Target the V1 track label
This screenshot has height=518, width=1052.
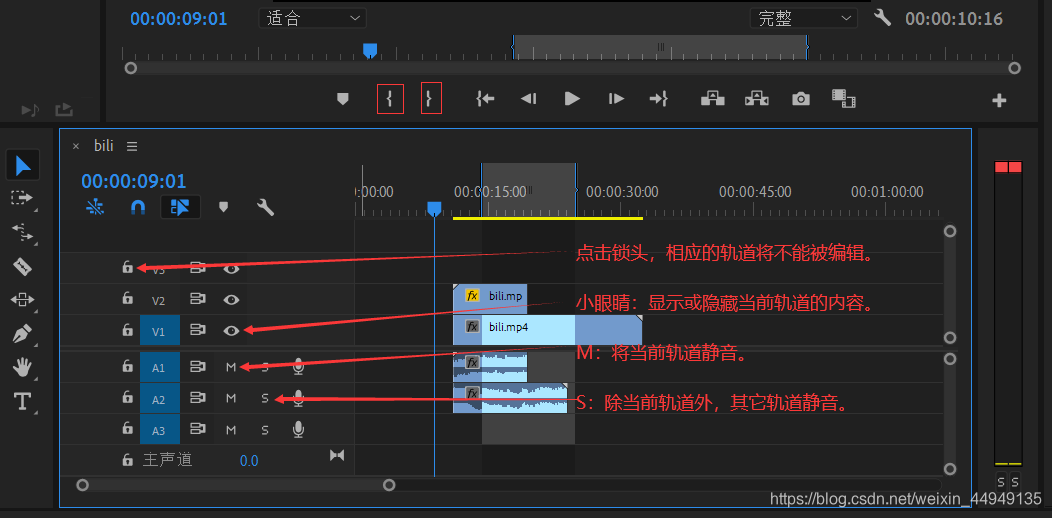(160, 331)
